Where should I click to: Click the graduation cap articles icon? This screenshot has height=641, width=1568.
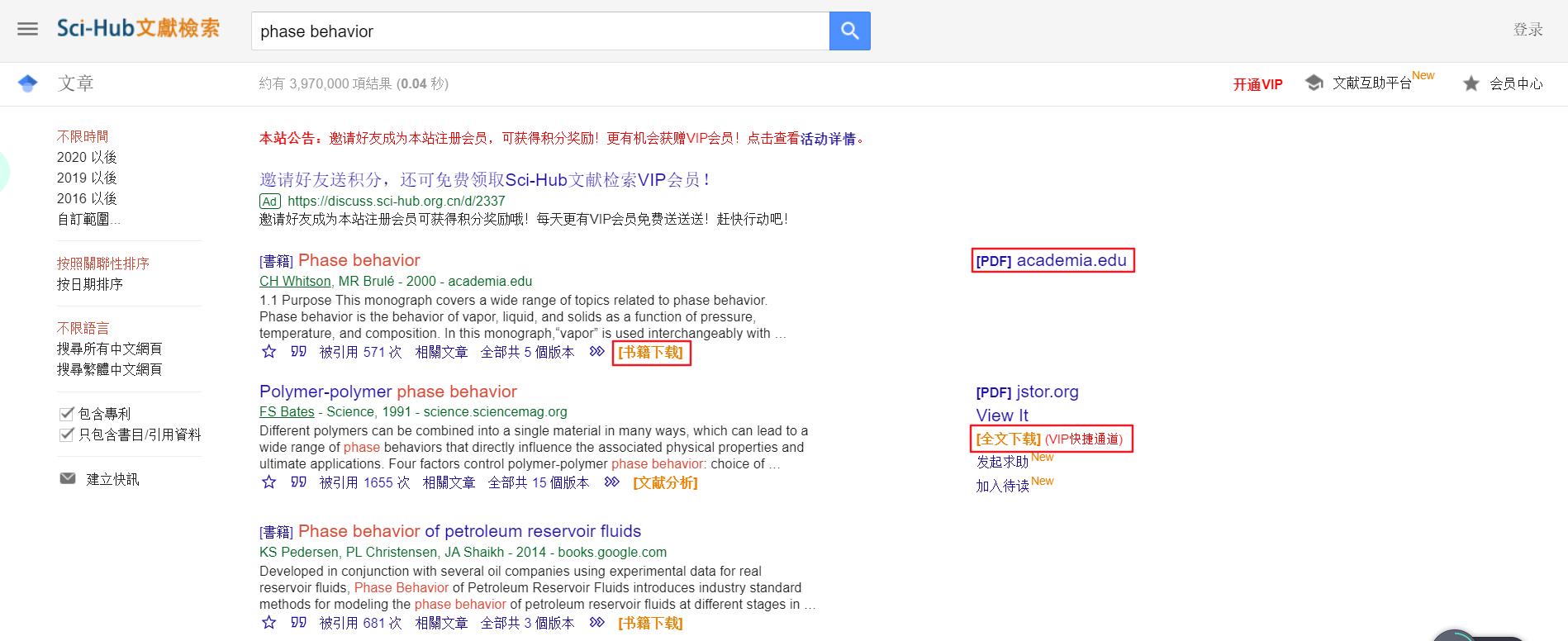tap(28, 83)
